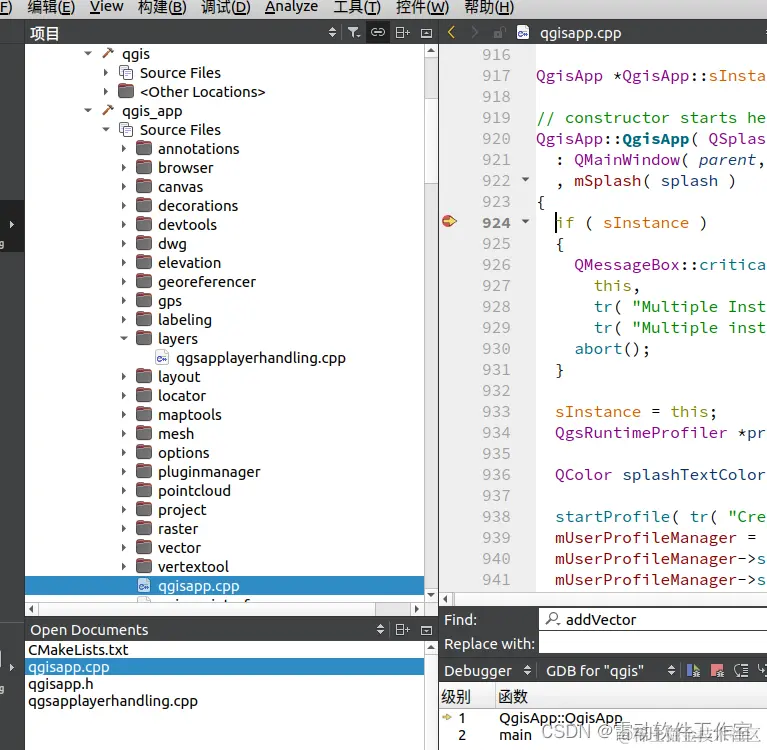Screen dimensions: 767x750
Task: Go forward in editor navigation history
Action: click(474, 33)
